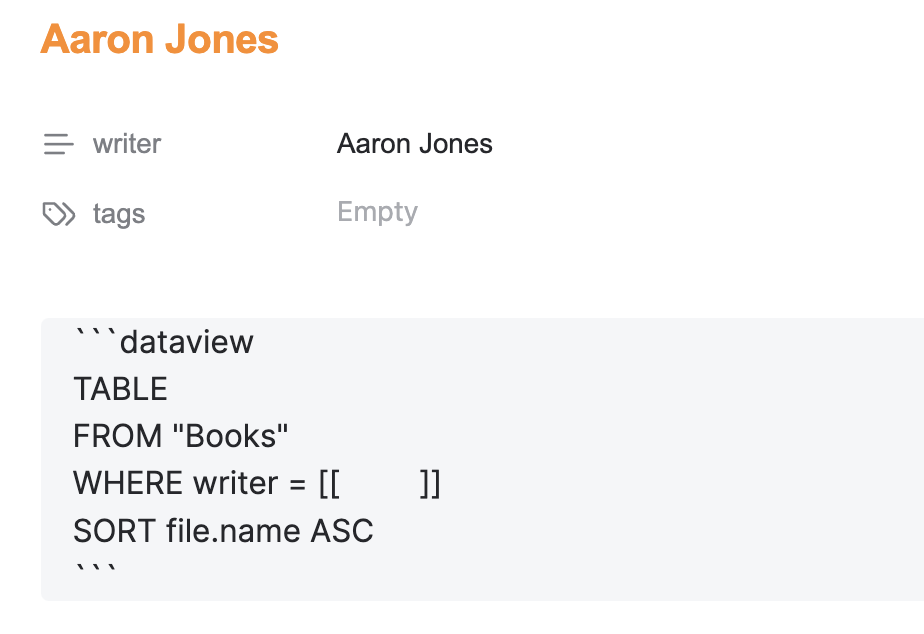The image size is (924, 634).
Task: Click the text-lines icon beside writer property
Action: pyautogui.click(x=58, y=144)
